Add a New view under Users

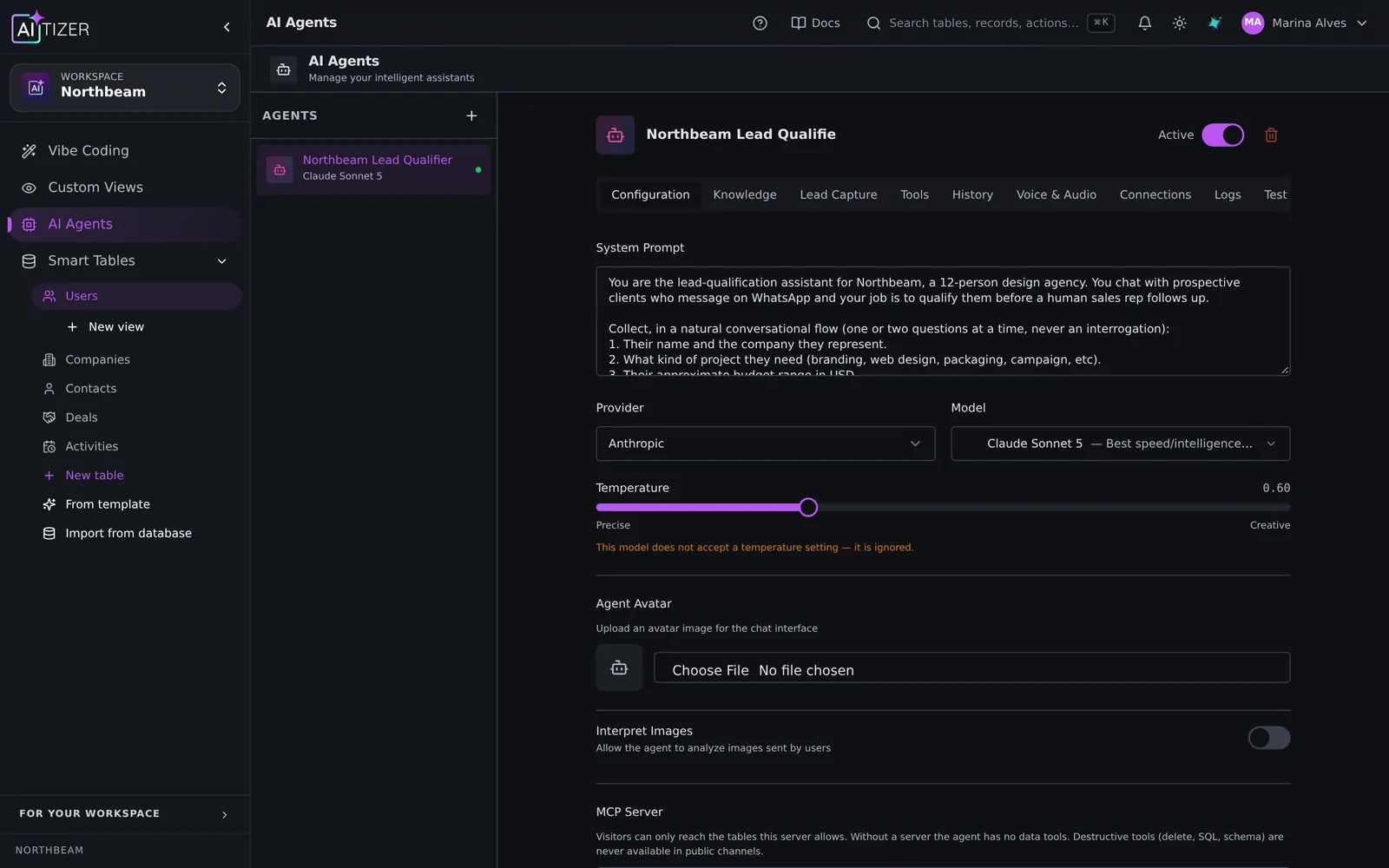(x=106, y=327)
